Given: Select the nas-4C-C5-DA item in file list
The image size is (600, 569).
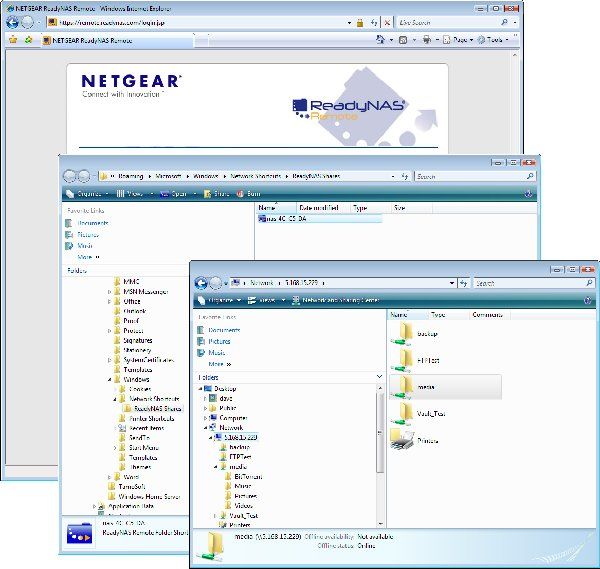Looking at the screenshot, I should click(320, 219).
